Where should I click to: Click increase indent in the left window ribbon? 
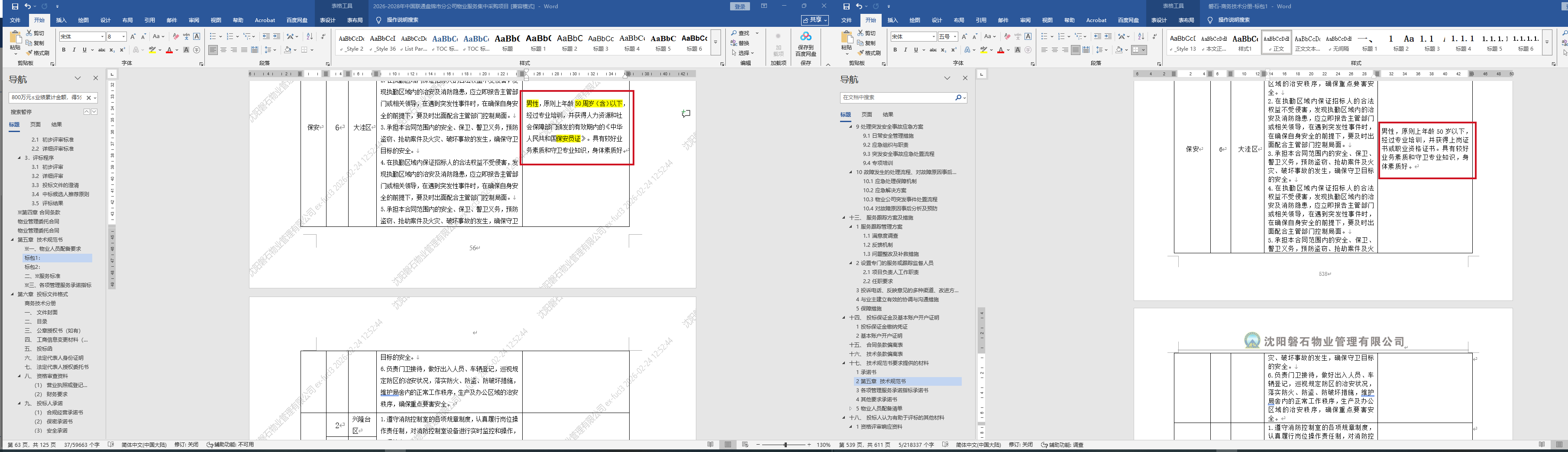(x=277, y=36)
